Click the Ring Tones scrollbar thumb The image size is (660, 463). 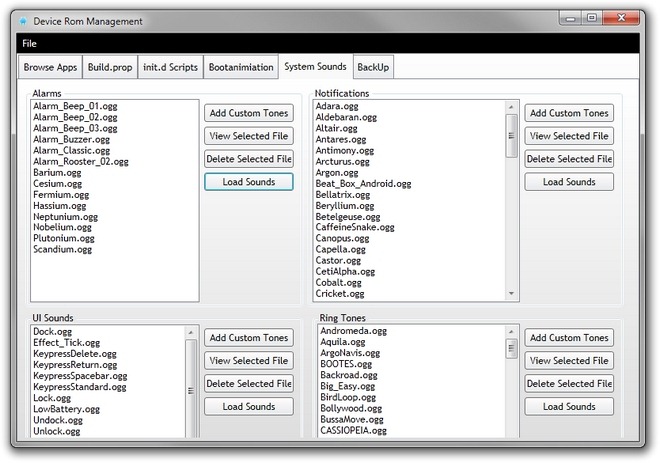[511, 349]
